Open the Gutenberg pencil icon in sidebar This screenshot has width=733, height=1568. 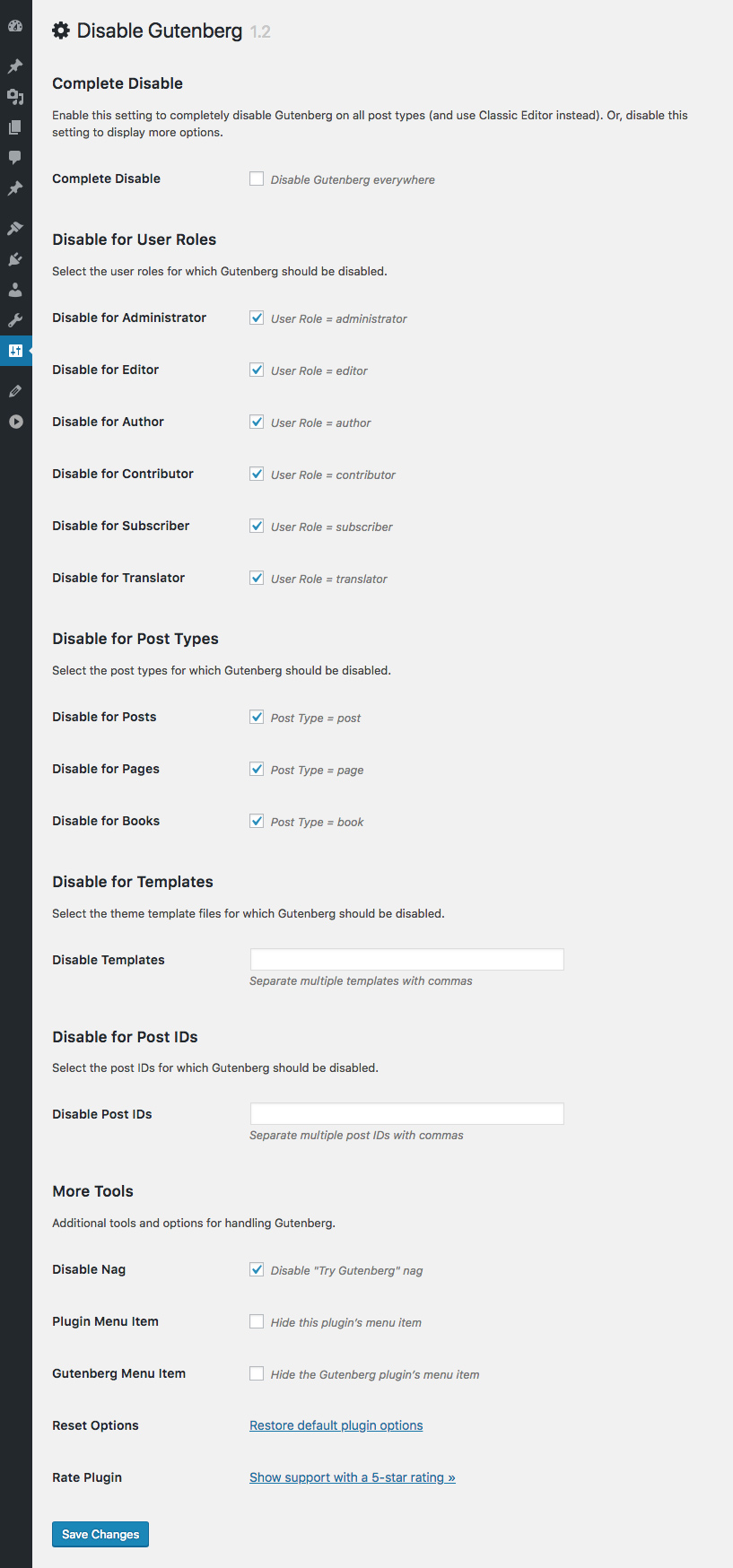point(15,391)
